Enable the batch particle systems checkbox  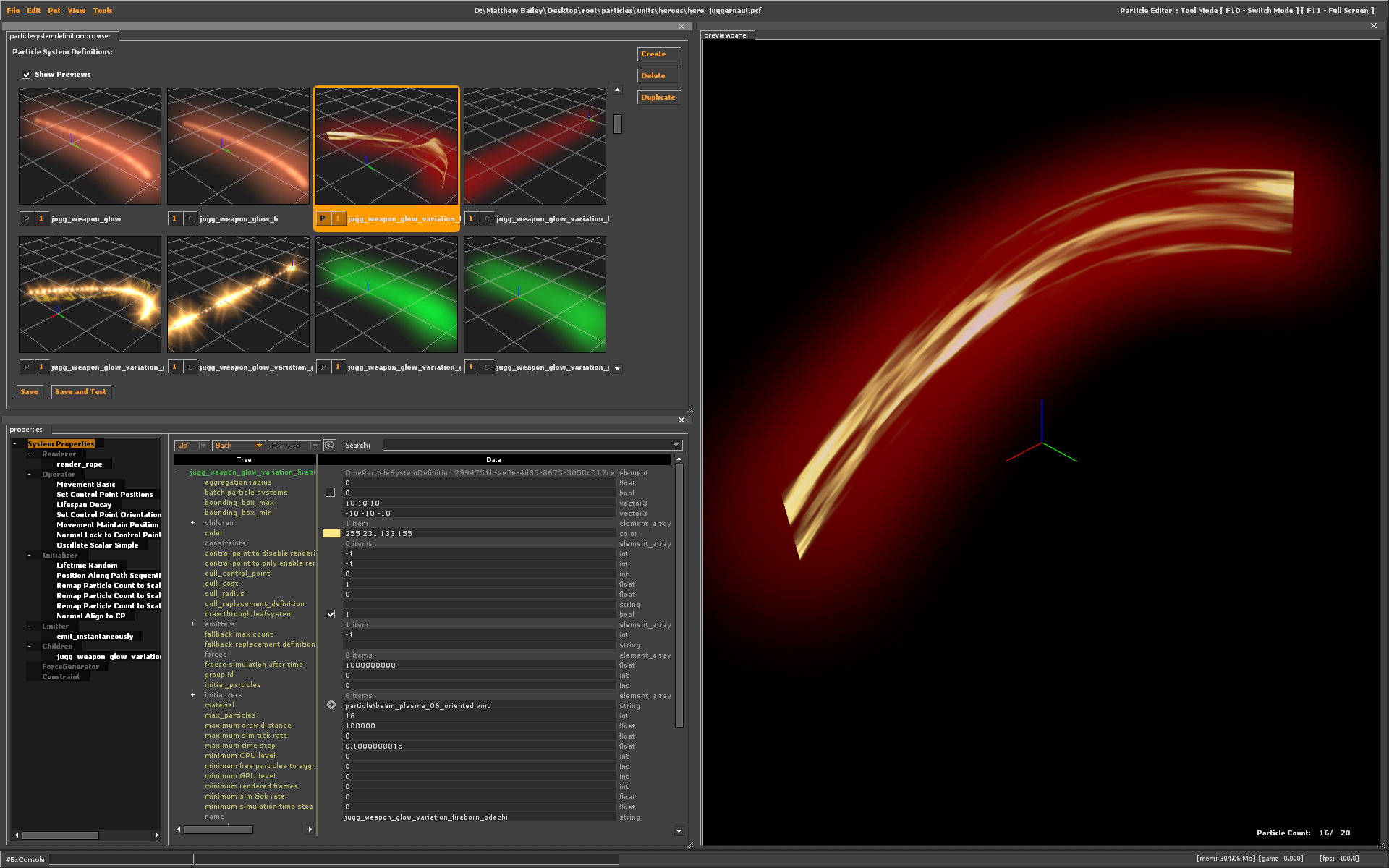tap(331, 493)
